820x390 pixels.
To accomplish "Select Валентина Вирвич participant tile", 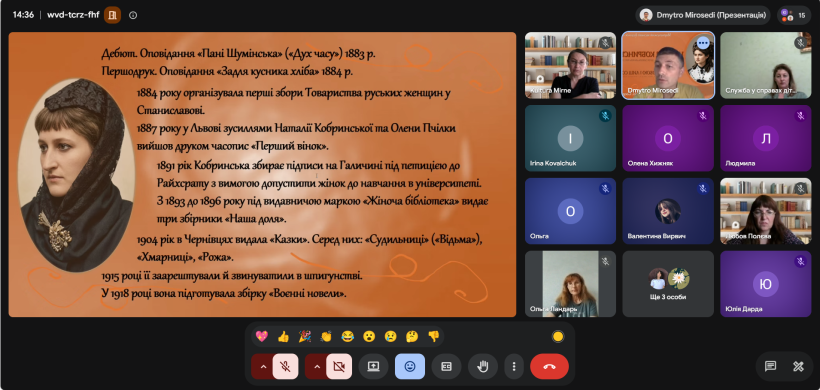I will coord(668,211).
